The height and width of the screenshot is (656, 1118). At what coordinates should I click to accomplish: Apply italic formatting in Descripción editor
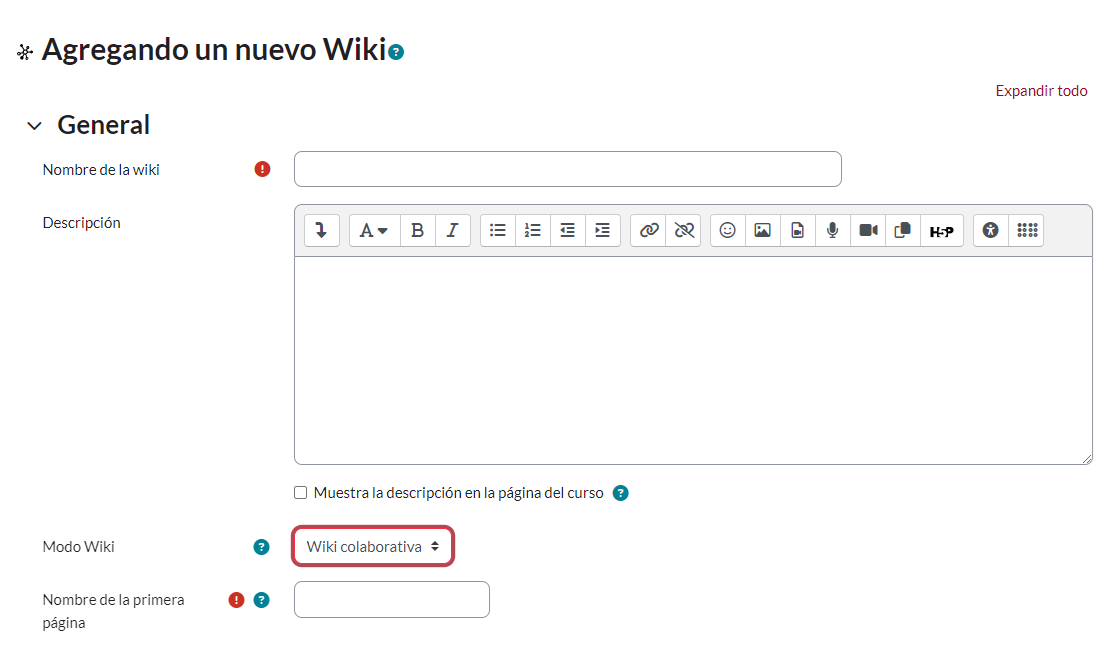pos(452,231)
